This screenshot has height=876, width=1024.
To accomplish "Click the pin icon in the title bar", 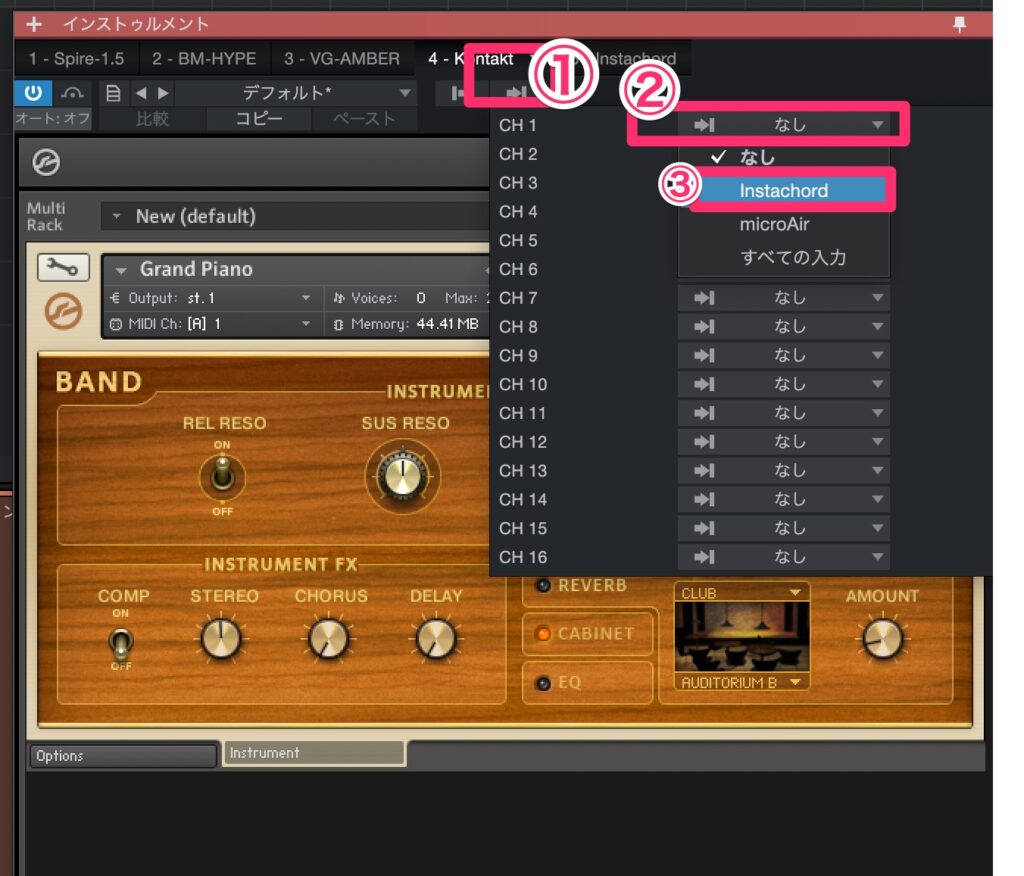I will (960, 25).
